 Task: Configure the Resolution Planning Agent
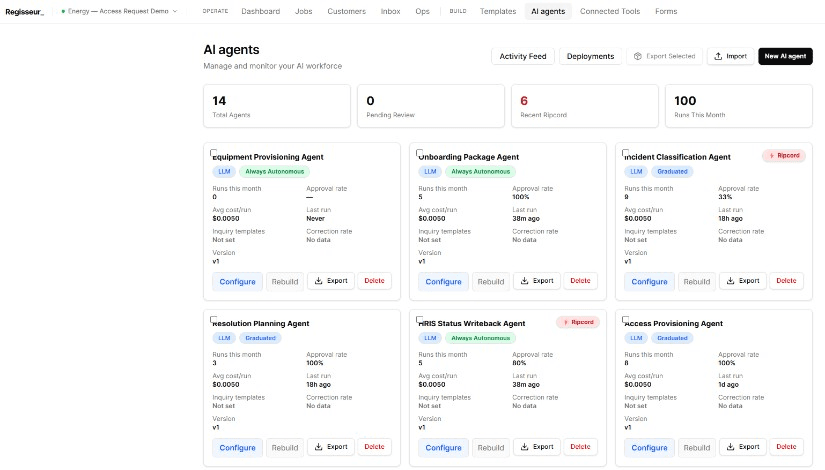coord(237,448)
